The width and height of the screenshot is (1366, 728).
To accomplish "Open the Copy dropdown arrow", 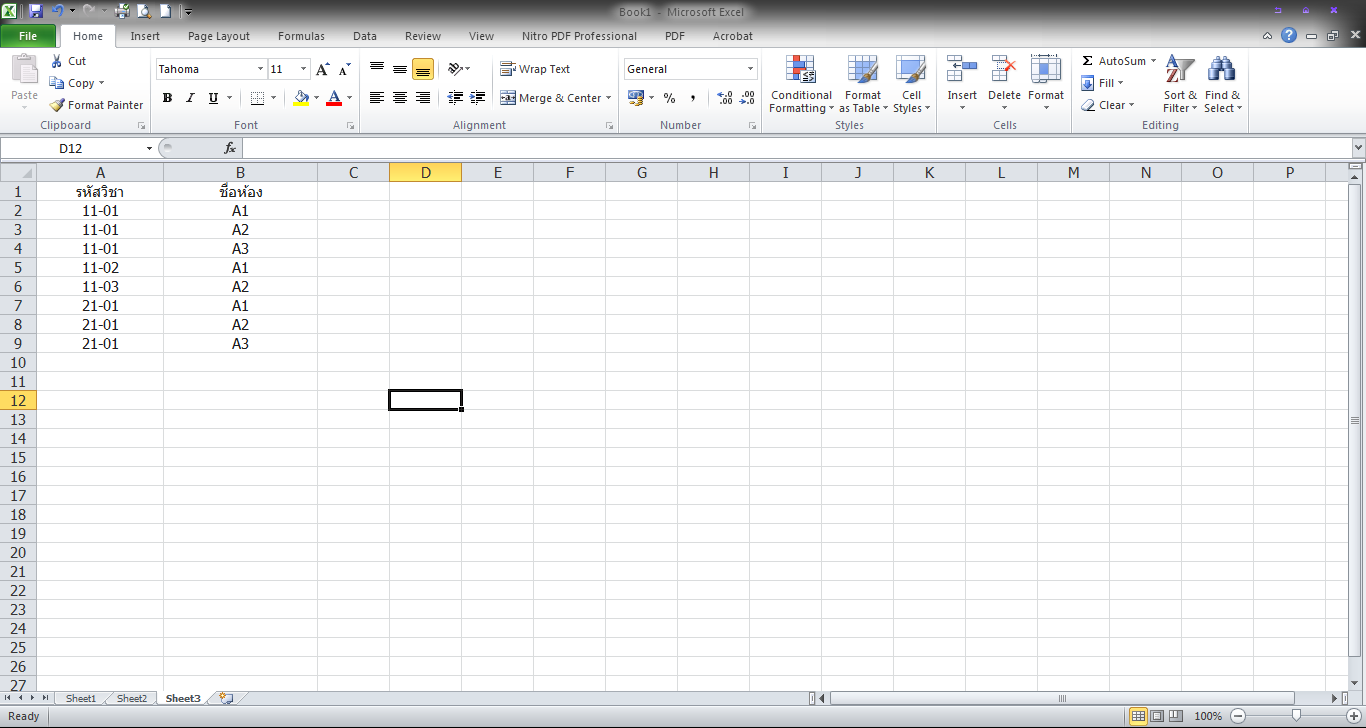I will [101, 83].
